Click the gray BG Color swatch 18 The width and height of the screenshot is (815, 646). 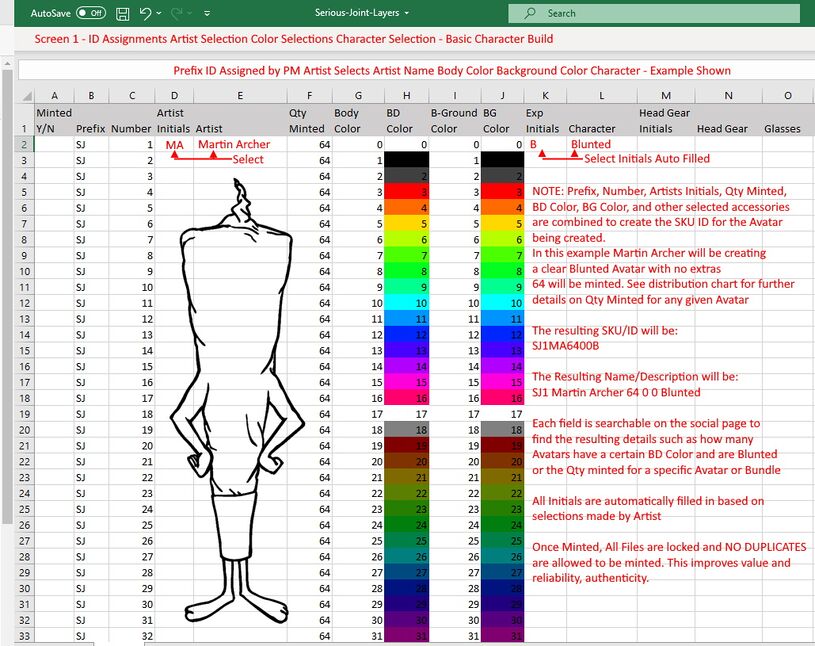coord(502,430)
